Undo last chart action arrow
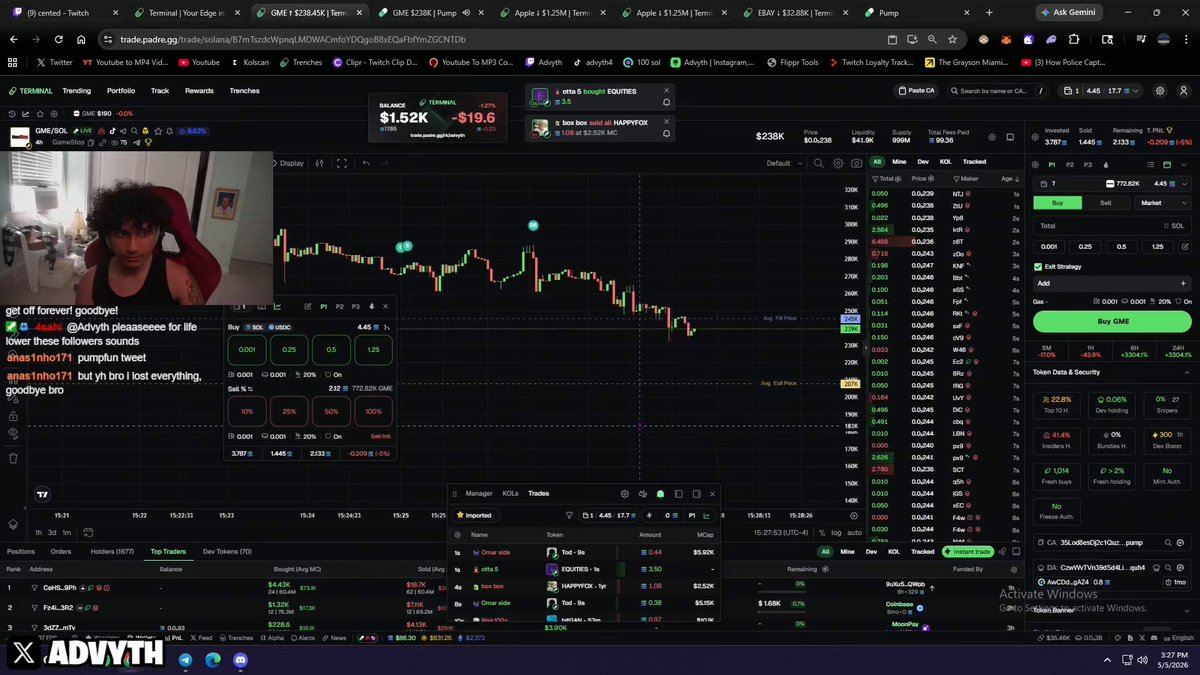1200x675 pixels. (366, 163)
